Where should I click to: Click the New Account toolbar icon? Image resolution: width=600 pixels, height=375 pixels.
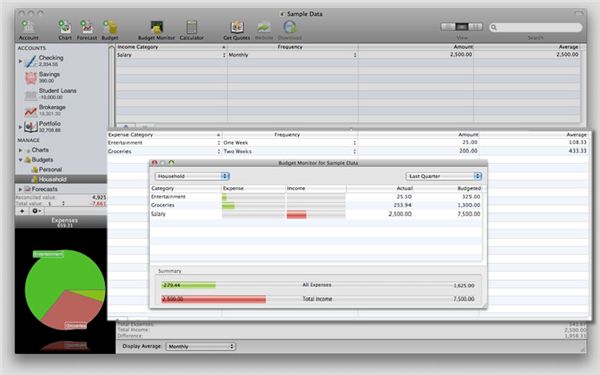pyautogui.click(x=28, y=27)
